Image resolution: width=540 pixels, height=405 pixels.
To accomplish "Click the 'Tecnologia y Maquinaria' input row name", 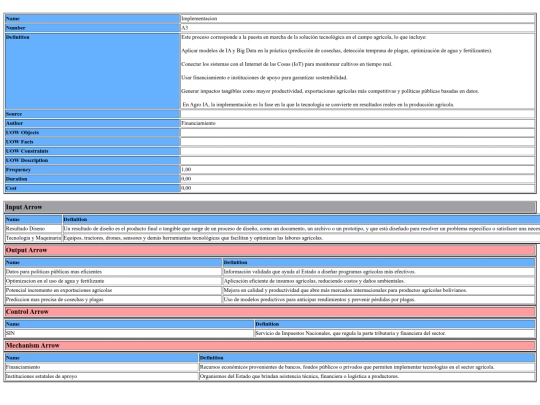I will (x=33, y=238).
